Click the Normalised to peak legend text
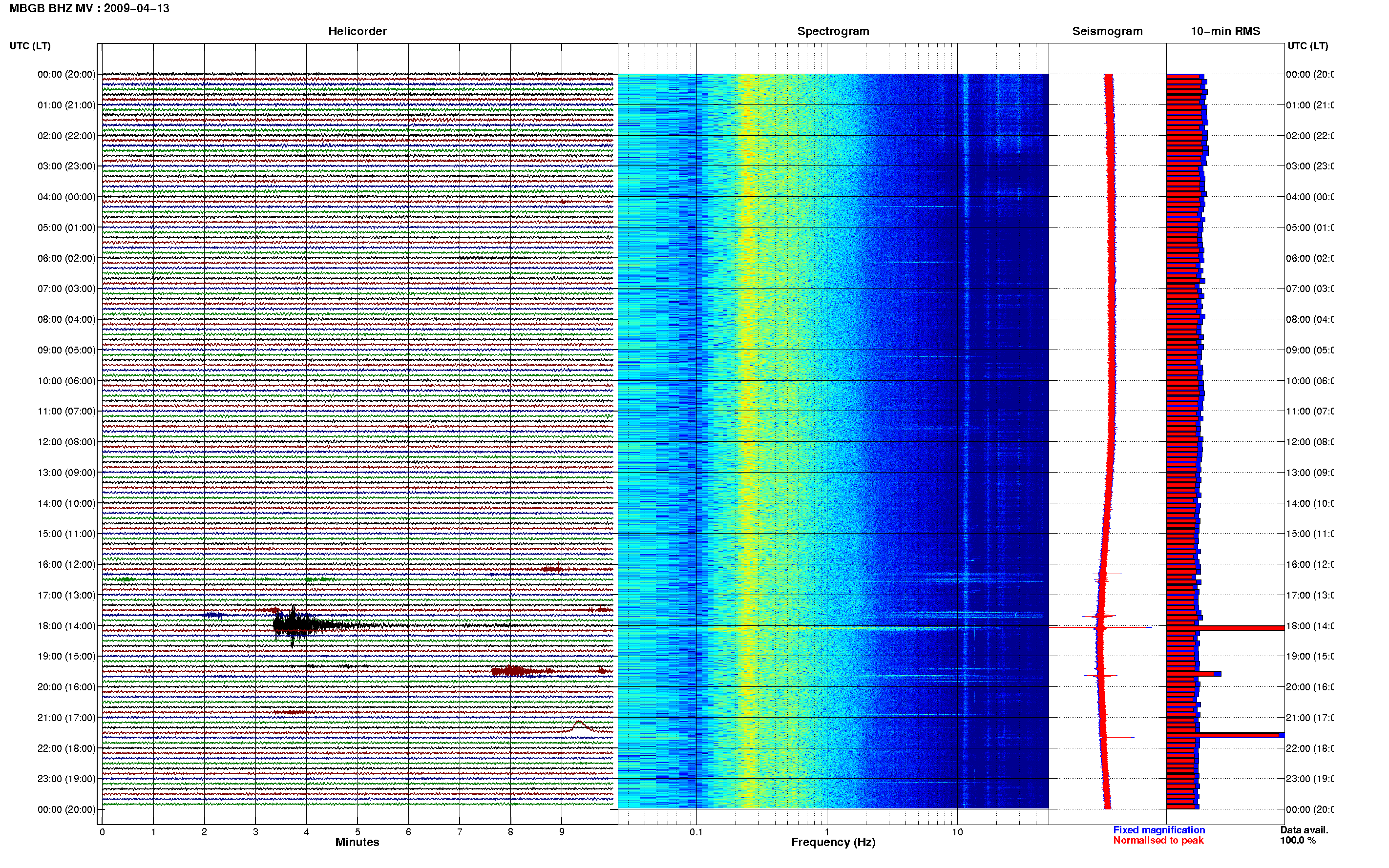The width and height of the screenshot is (1389, 868). (x=1158, y=841)
